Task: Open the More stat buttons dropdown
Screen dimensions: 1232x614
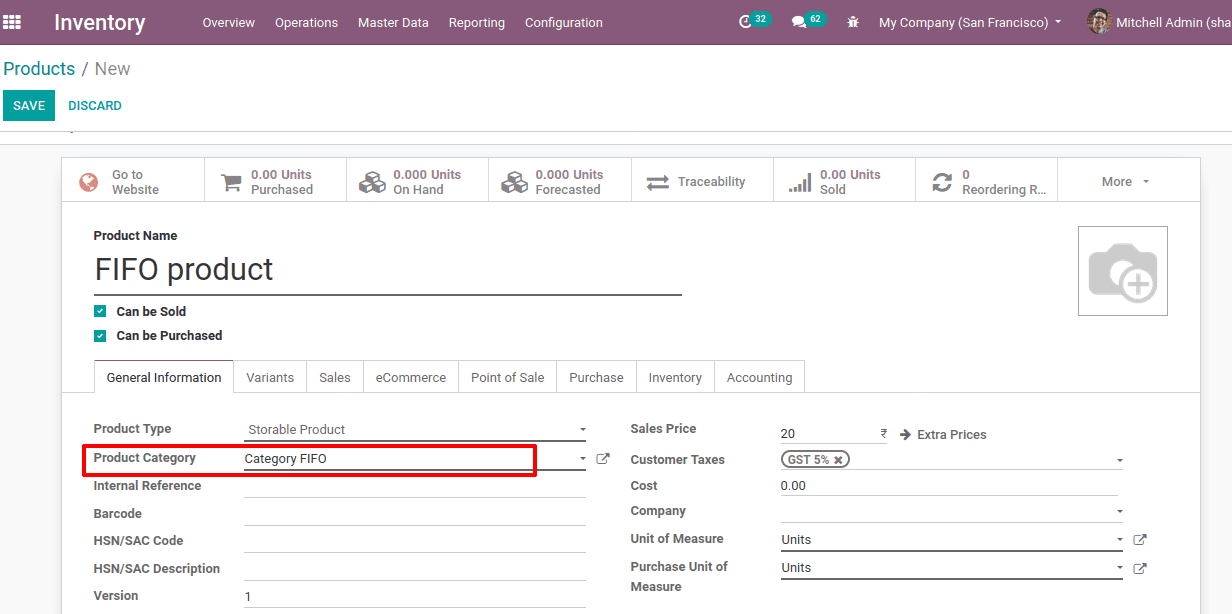Action: (x=1127, y=182)
